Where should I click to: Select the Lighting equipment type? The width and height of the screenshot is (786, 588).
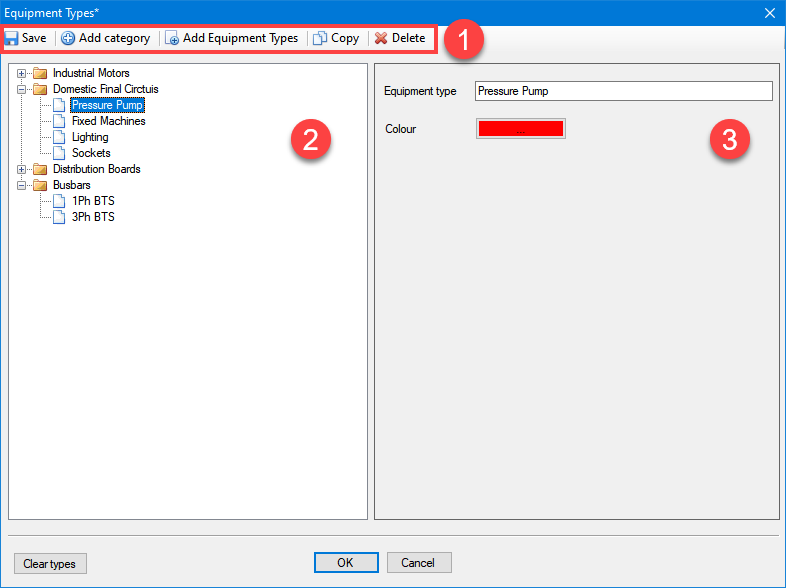coord(90,137)
